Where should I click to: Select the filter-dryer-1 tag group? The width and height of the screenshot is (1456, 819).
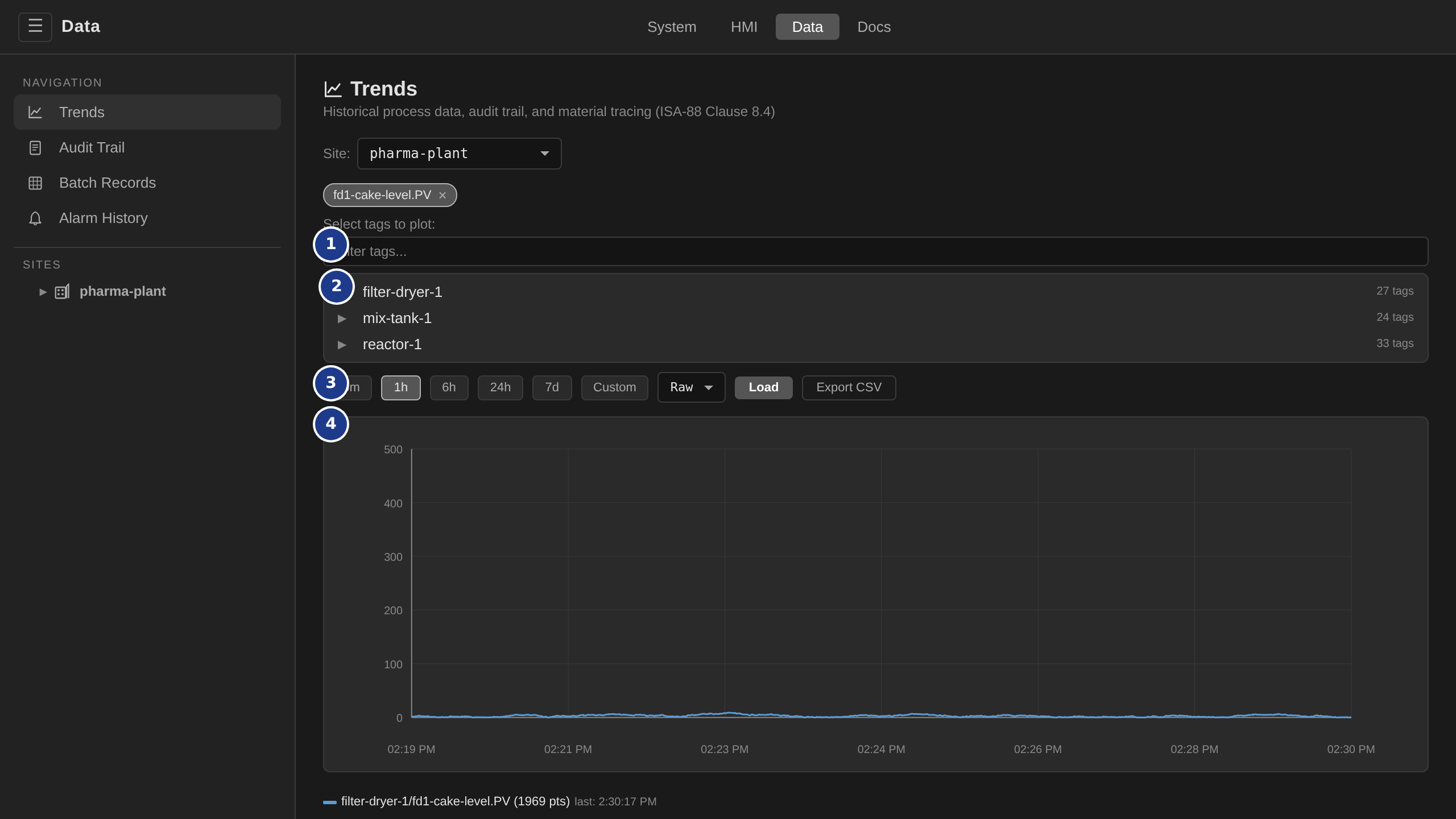876,292
